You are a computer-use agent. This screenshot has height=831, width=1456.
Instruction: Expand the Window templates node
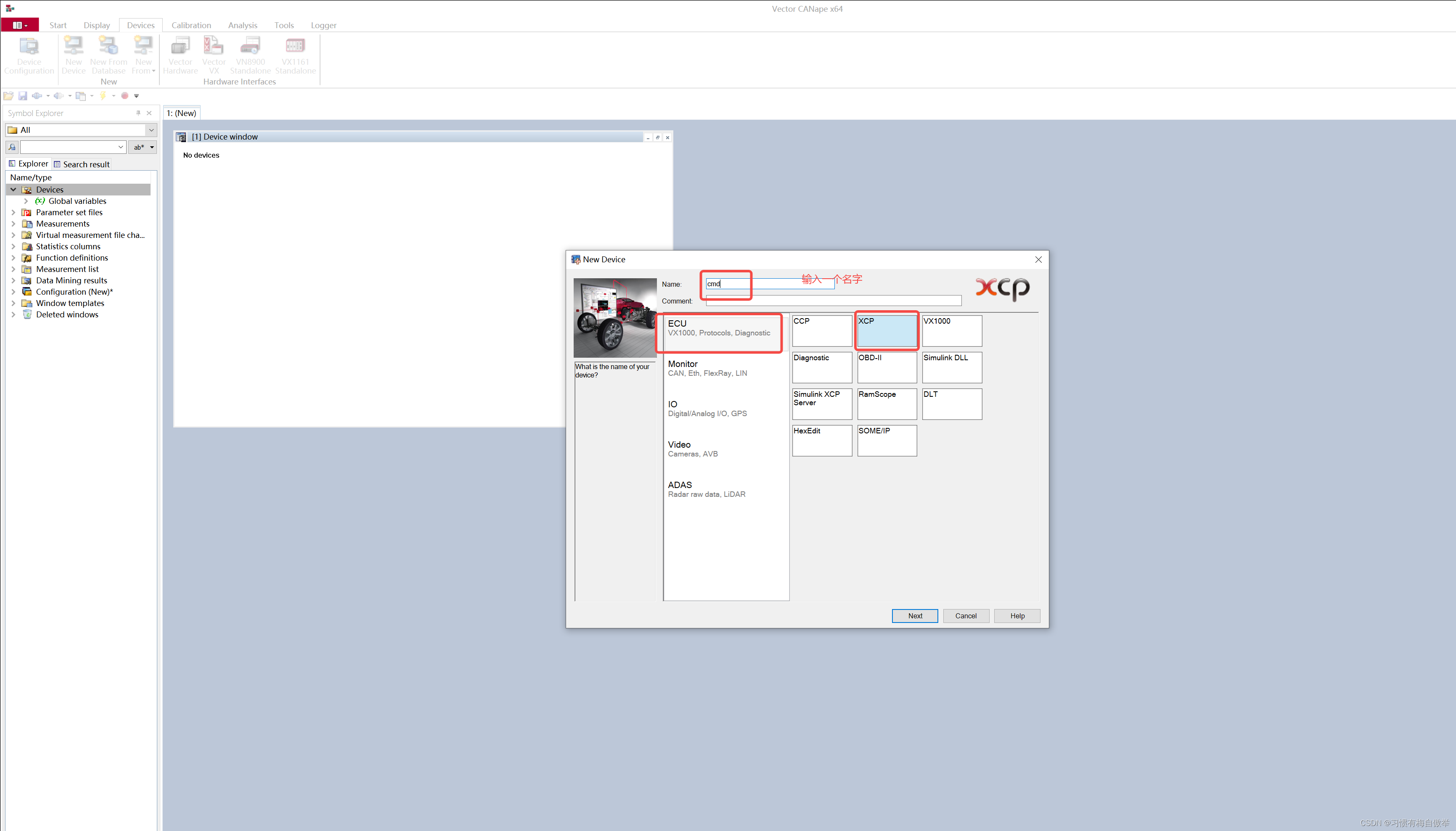[x=14, y=303]
